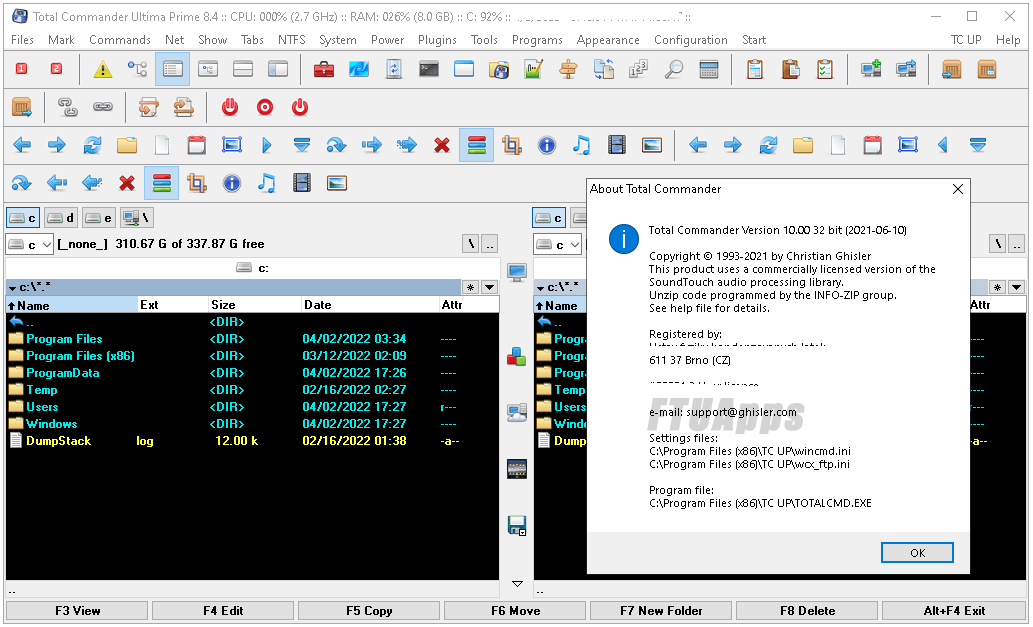
Task: Click the left-pointing blue triangle icon
Action: (943, 145)
